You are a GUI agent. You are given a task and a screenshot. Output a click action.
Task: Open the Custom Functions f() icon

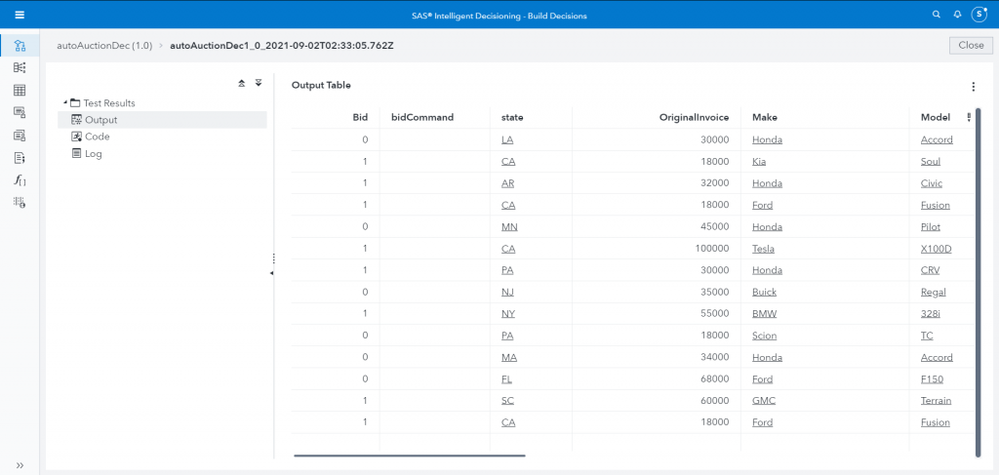coord(19,180)
